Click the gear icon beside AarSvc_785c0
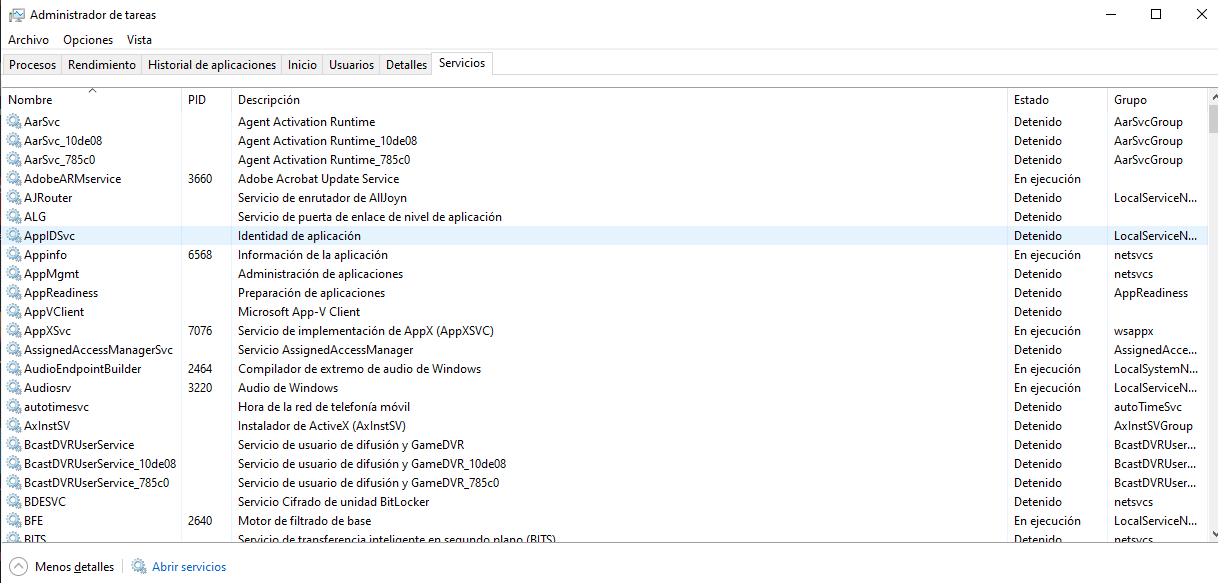 tap(14, 160)
